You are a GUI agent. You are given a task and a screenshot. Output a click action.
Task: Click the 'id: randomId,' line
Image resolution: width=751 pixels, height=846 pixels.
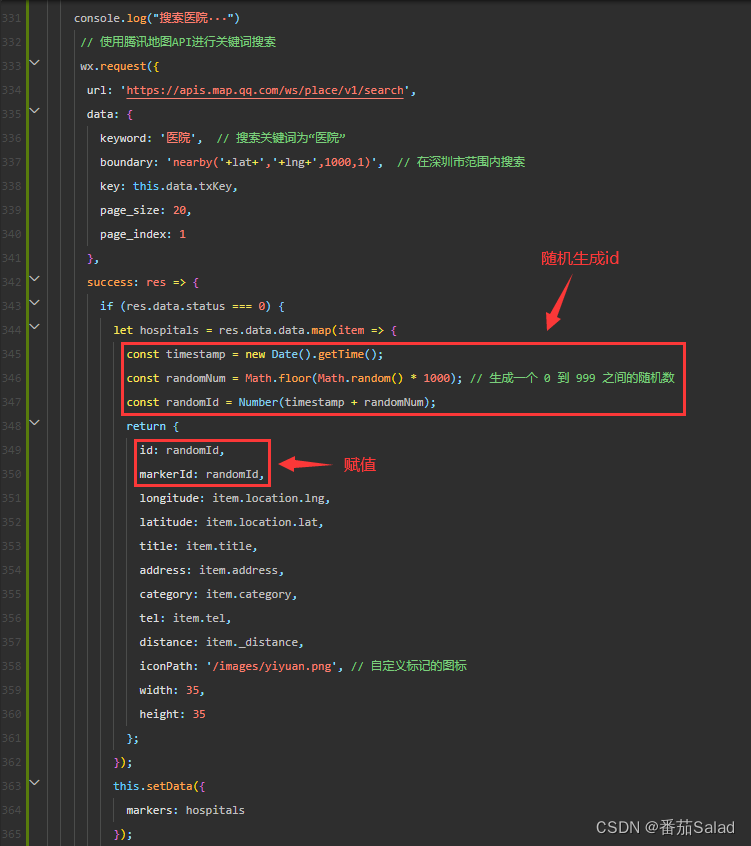click(182, 451)
